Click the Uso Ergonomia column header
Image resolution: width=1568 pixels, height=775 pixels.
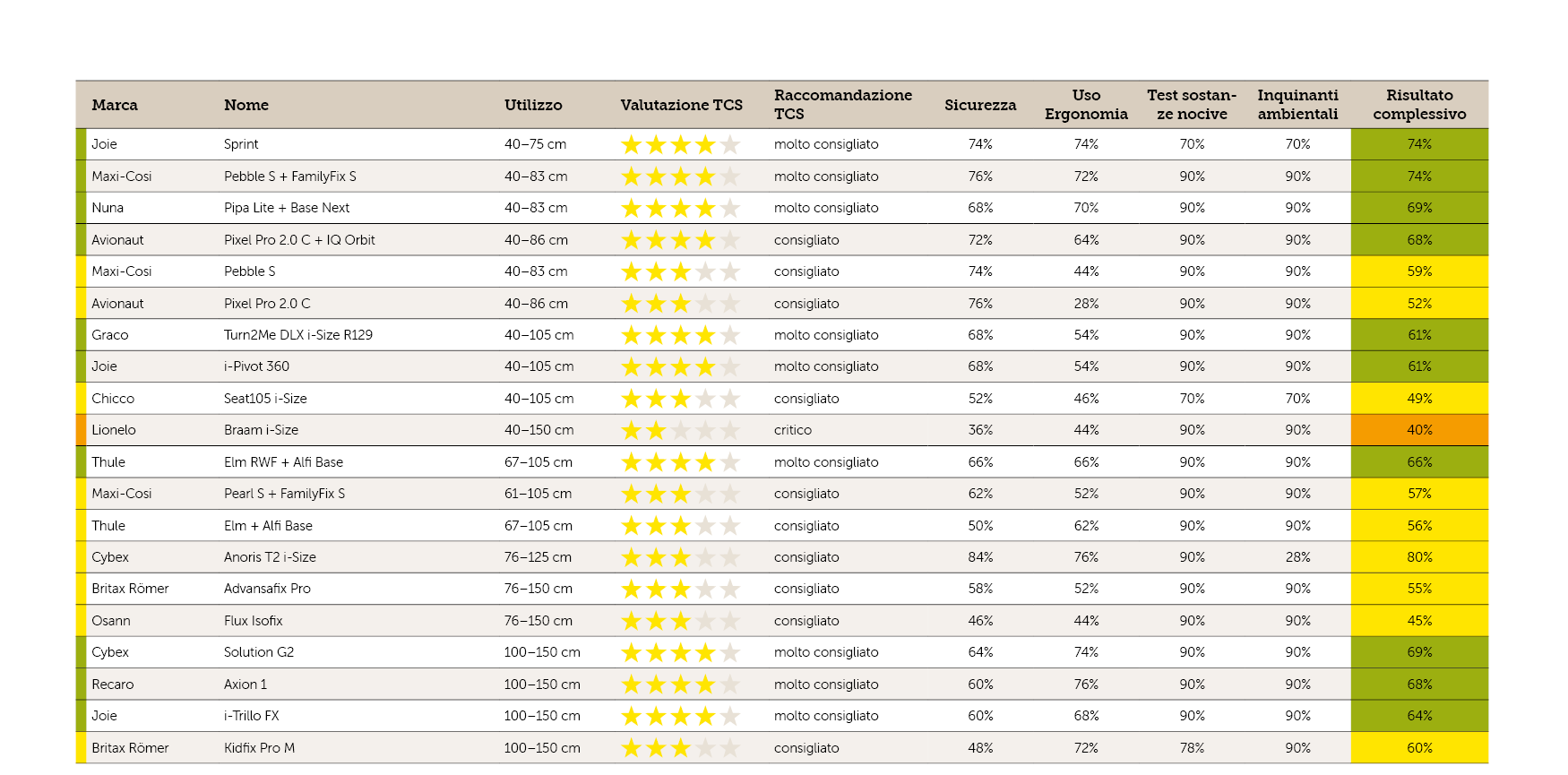[x=1086, y=105]
